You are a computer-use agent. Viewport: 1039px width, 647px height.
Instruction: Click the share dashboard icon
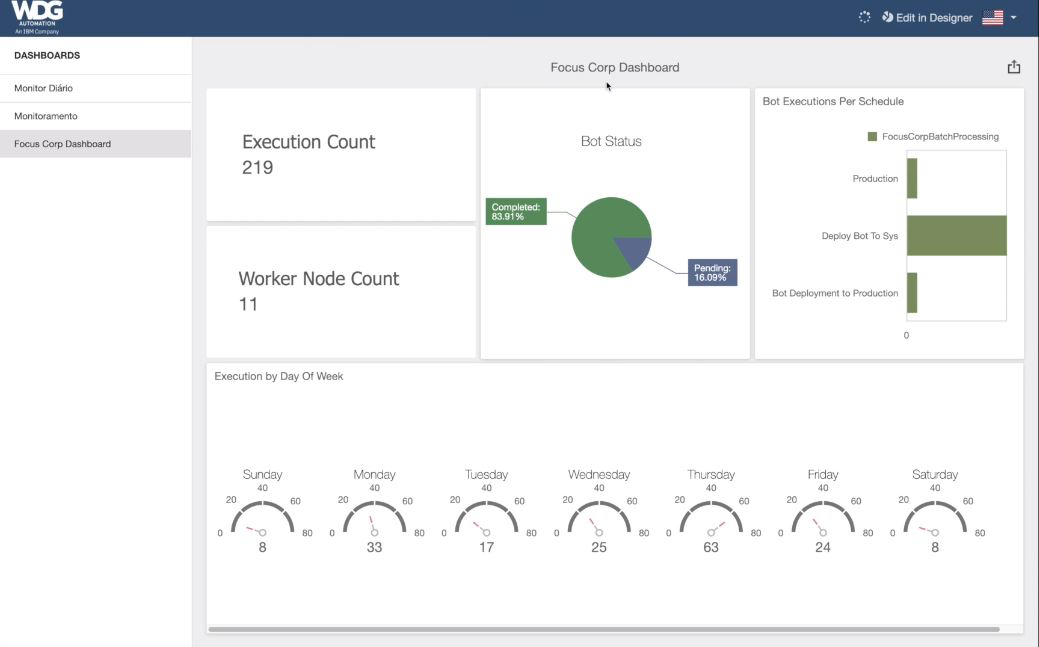click(x=1014, y=67)
